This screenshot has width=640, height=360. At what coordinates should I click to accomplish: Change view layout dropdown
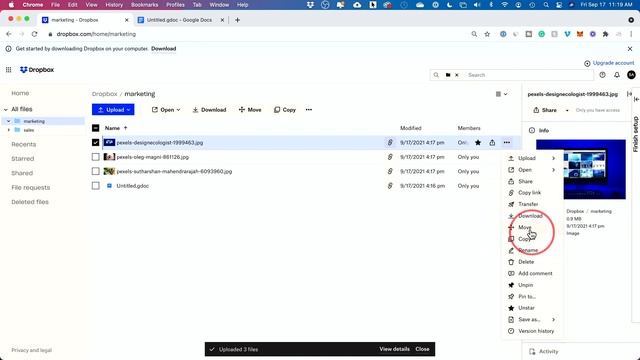(x=501, y=94)
